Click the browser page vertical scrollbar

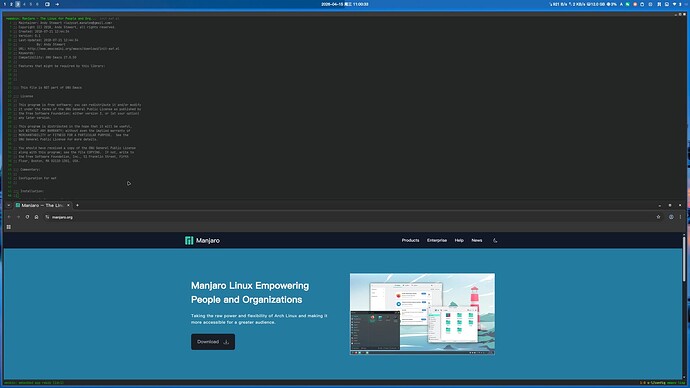tap(684, 260)
